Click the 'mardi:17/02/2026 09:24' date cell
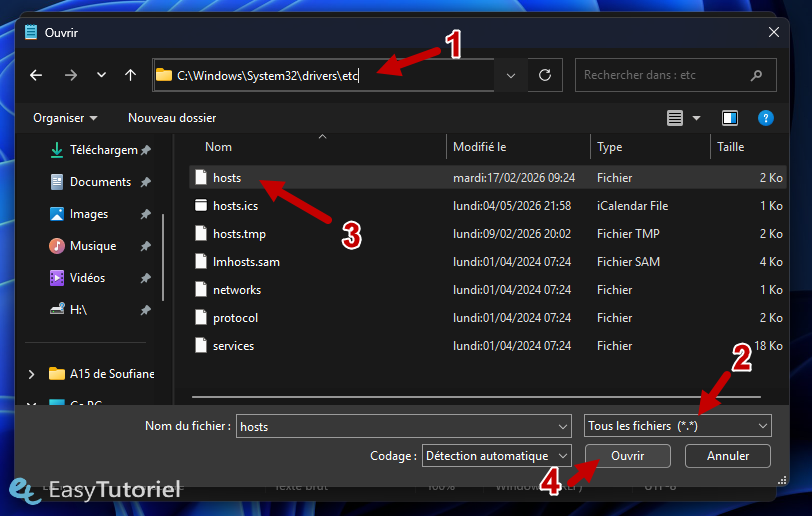The height and width of the screenshot is (516, 812). (x=514, y=178)
